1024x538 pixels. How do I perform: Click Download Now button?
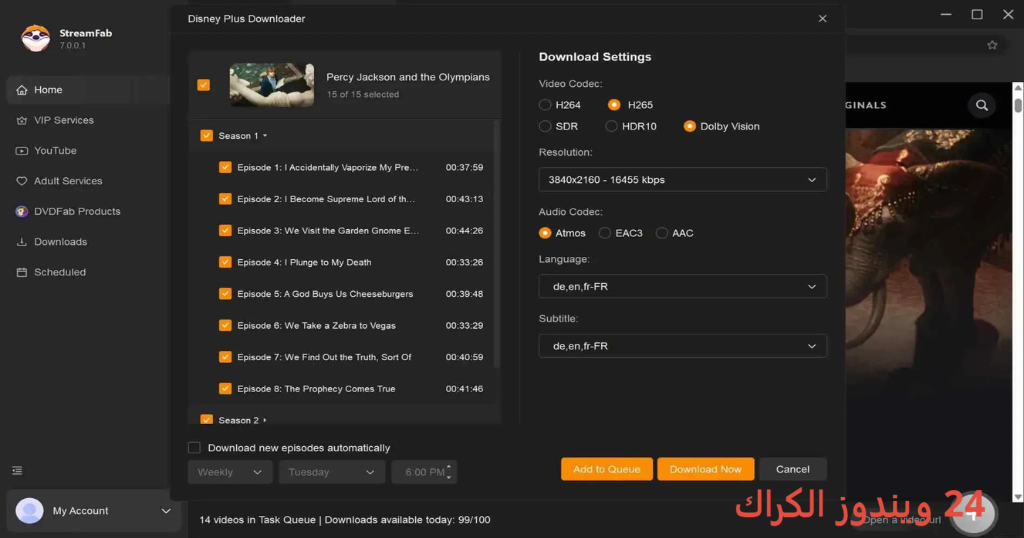[x=705, y=469]
